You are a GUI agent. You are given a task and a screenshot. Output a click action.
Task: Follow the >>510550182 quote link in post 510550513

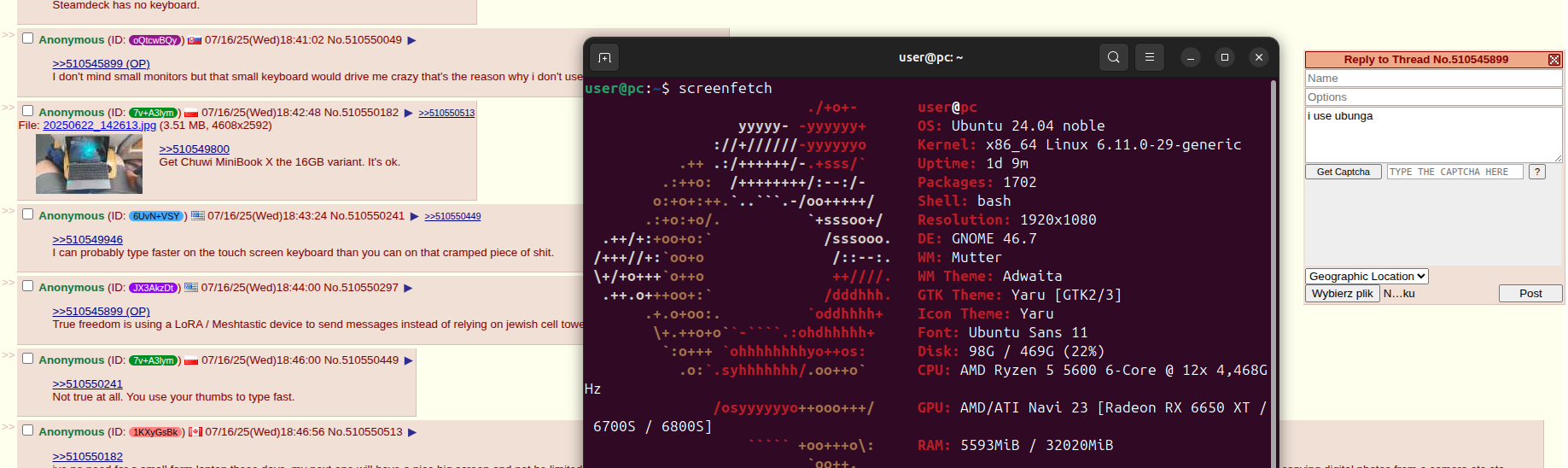[x=87, y=457]
